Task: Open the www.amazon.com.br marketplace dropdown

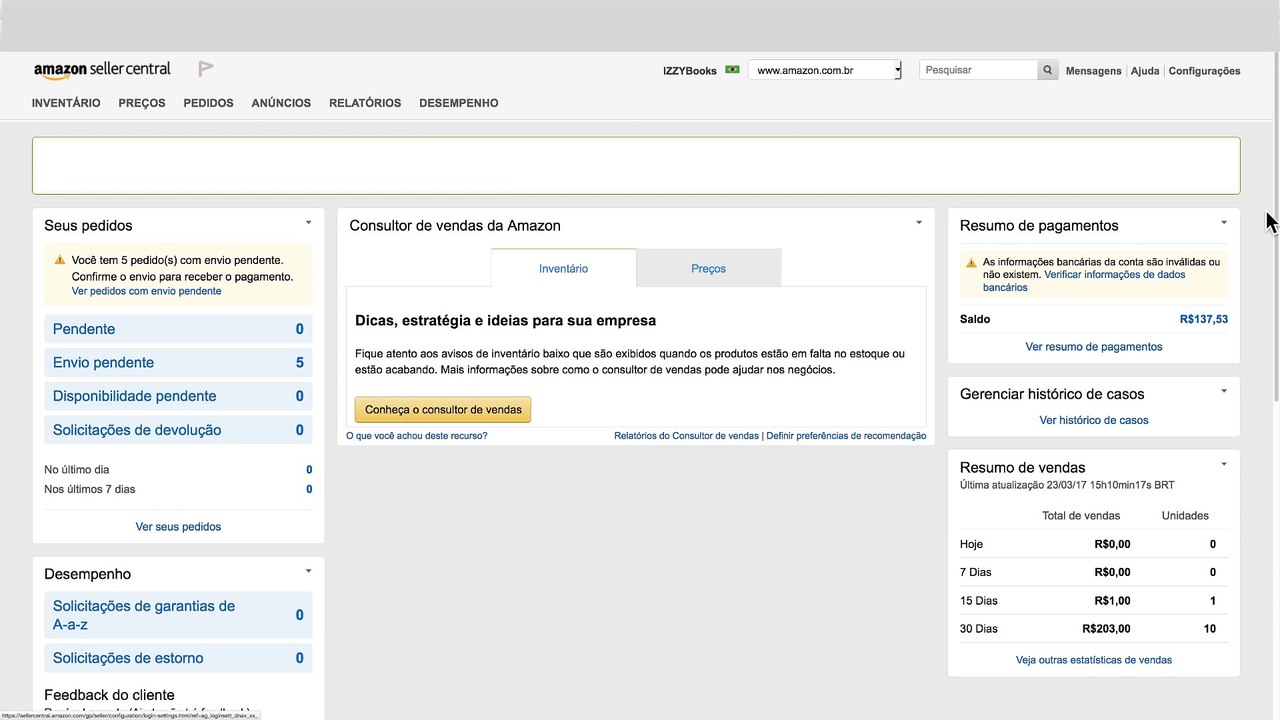Action: point(825,70)
